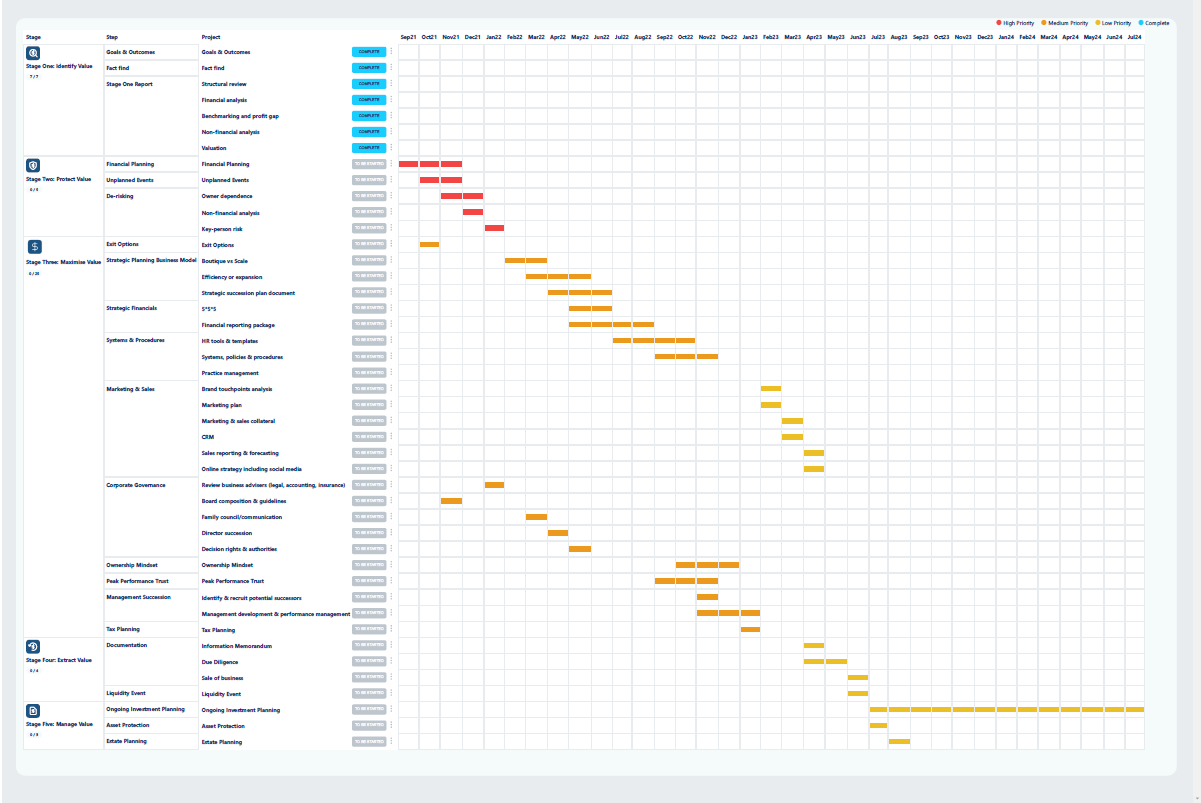Open the Complete status badge for Fact find
Screen dimensions: 1201x803
[x=368, y=68]
